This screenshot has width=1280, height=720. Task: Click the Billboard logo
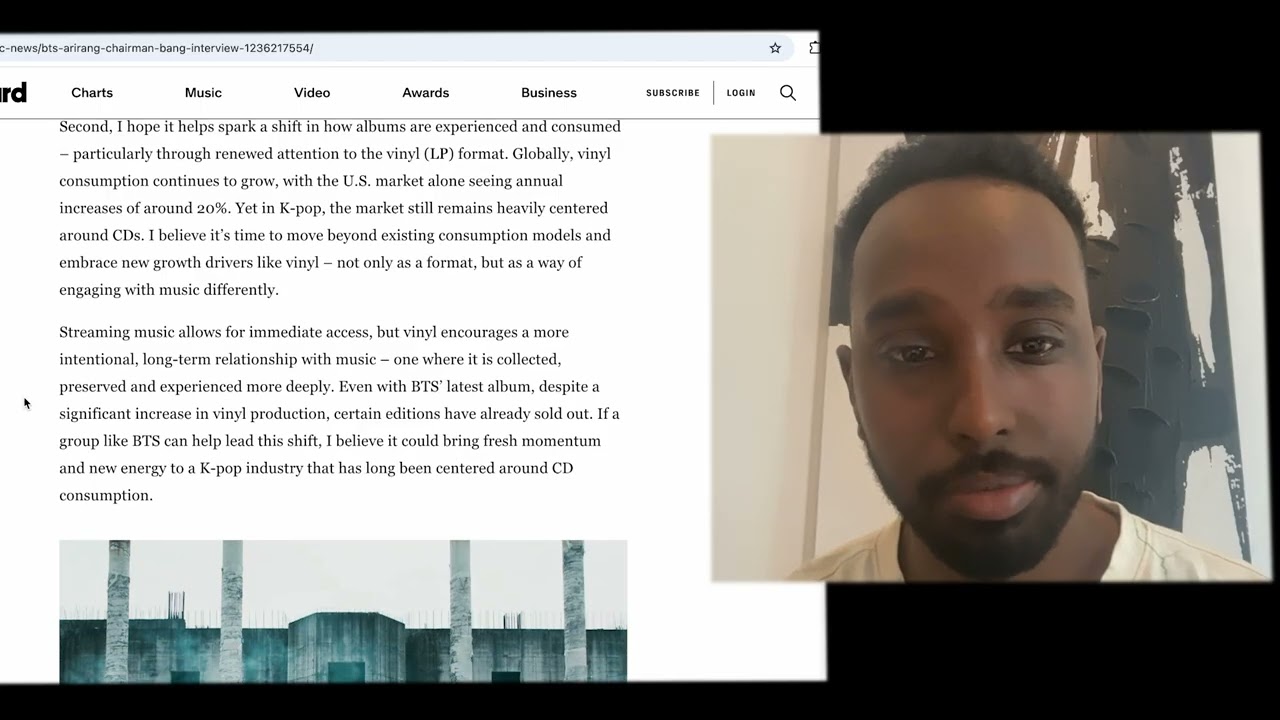point(13,93)
